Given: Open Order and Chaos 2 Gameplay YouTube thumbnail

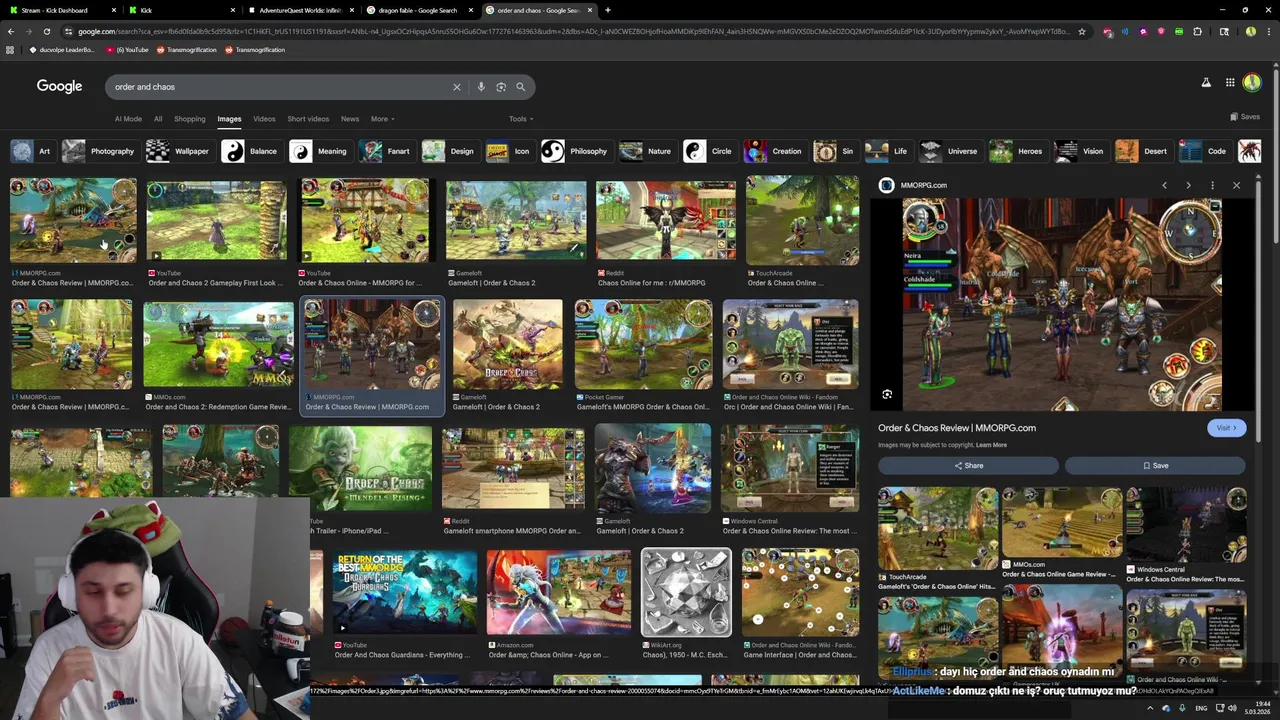Looking at the screenshot, I should pyautogui.click(x=216, y=221).
